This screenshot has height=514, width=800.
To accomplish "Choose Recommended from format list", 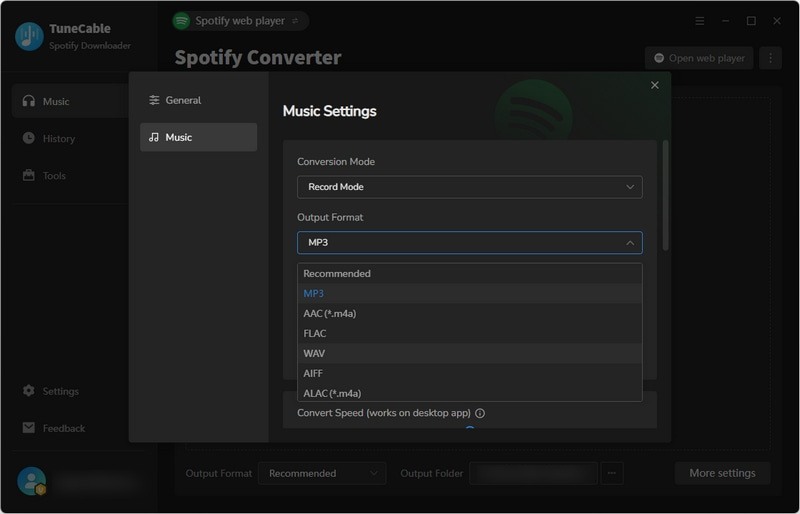I will [x=469, y=274].
